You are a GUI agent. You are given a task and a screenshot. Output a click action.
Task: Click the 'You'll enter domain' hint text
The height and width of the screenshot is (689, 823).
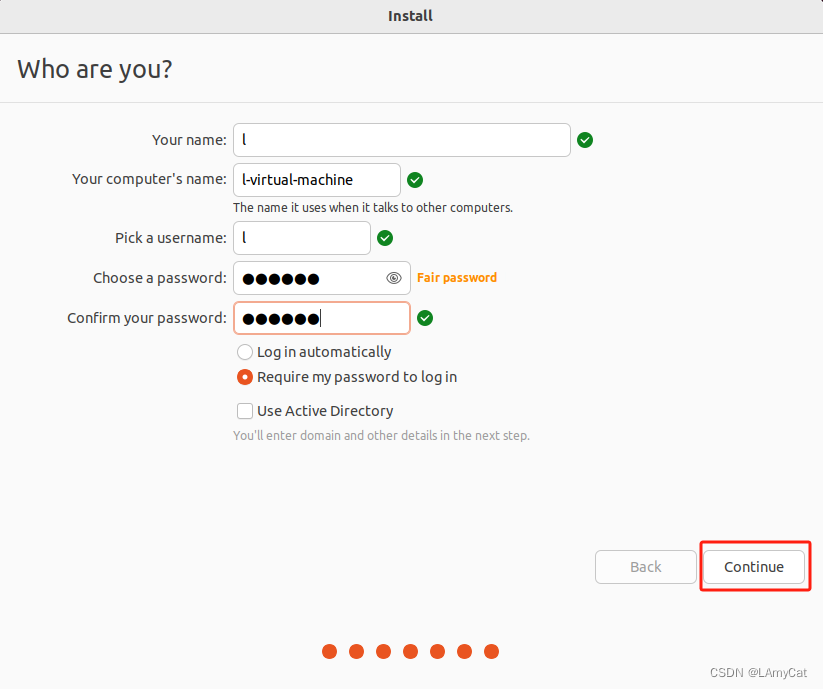point(382,436)
